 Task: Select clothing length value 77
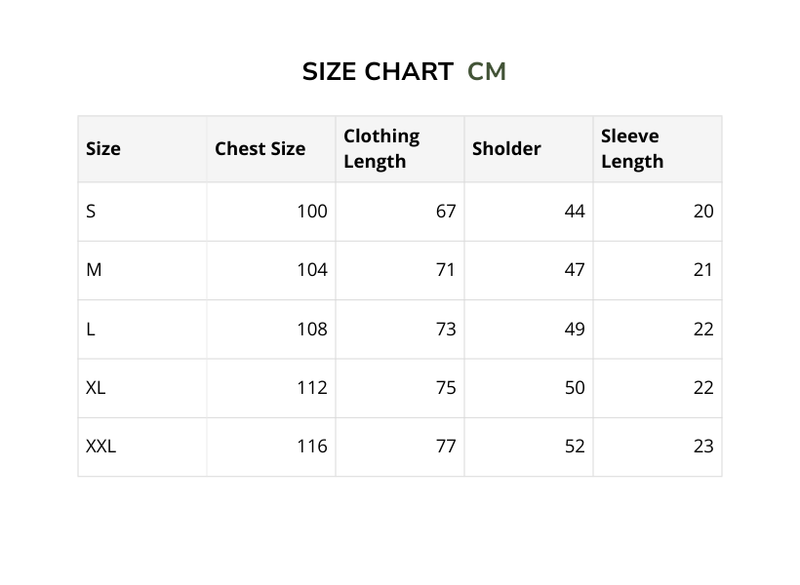(x=445, y=447)
